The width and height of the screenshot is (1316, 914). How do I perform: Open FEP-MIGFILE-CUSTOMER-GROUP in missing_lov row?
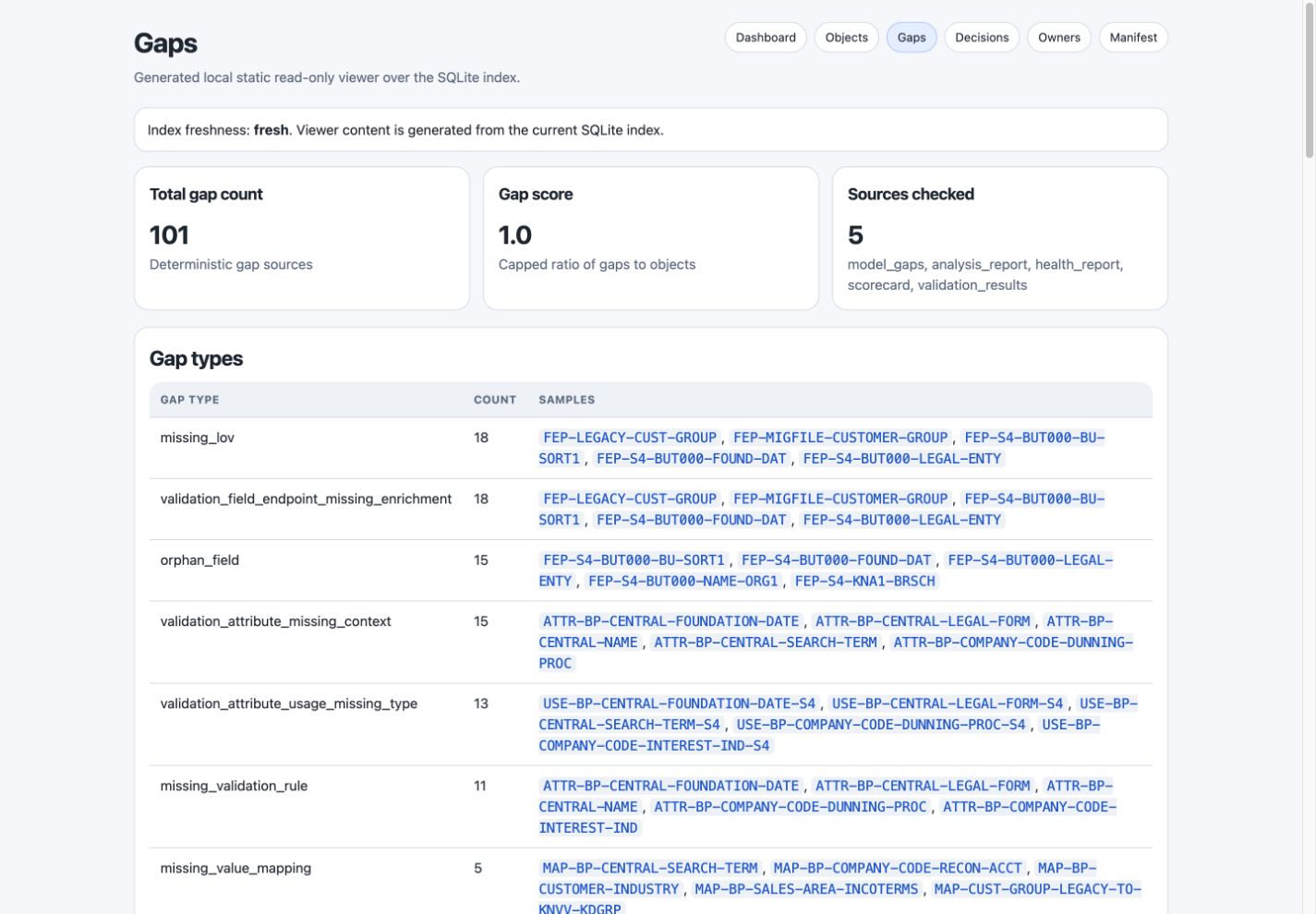coord(840,438)
